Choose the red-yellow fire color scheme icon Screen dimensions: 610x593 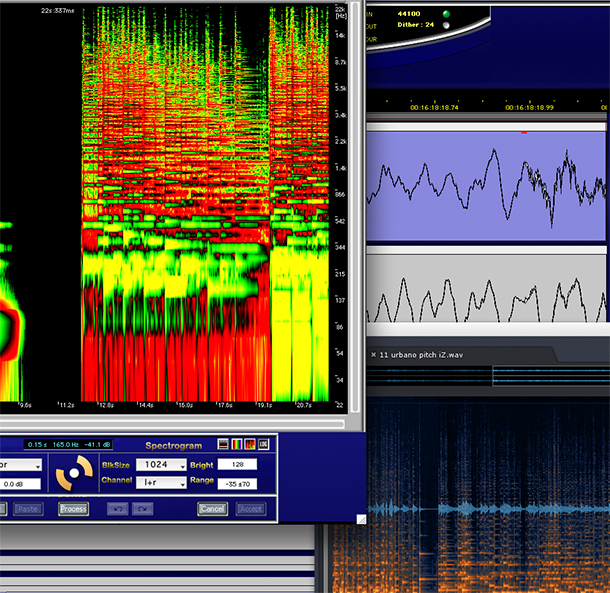250,444
